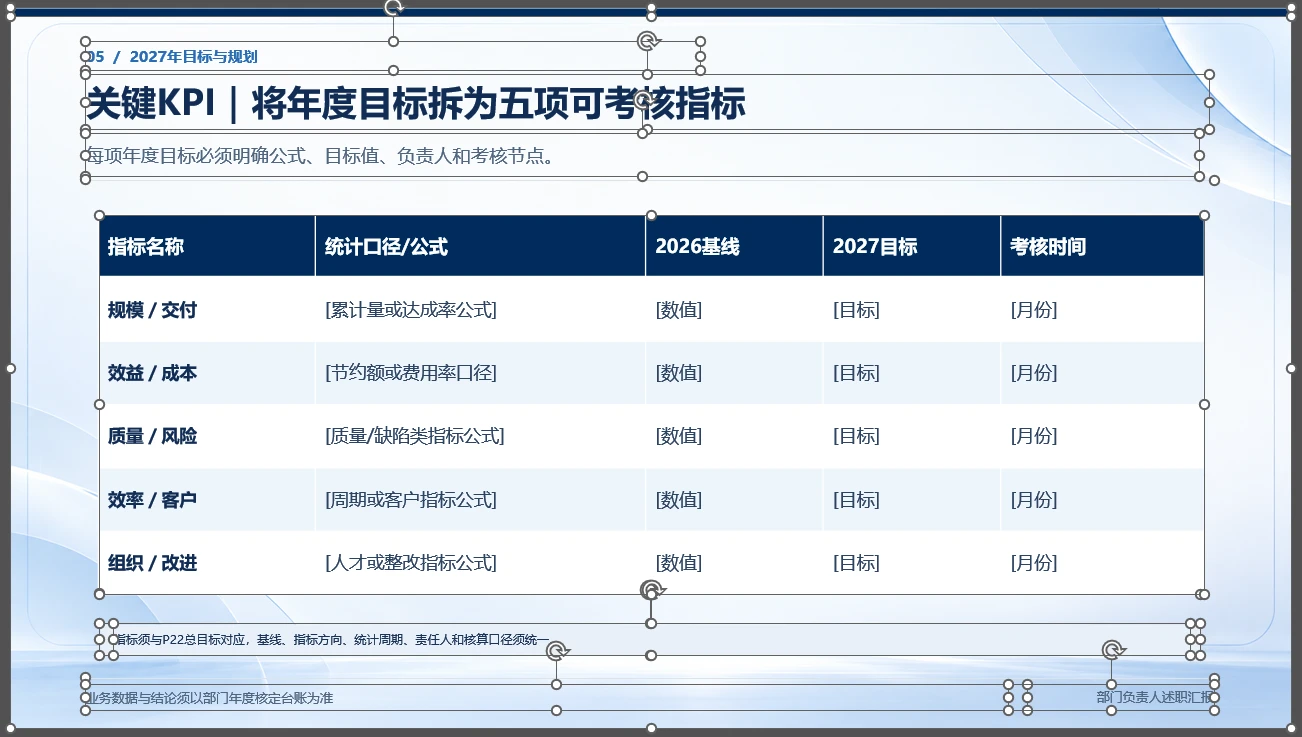Click the rotation handle above the 部门负责人述职汇报 footer
1302x737 pixels.
[1113, 650]
